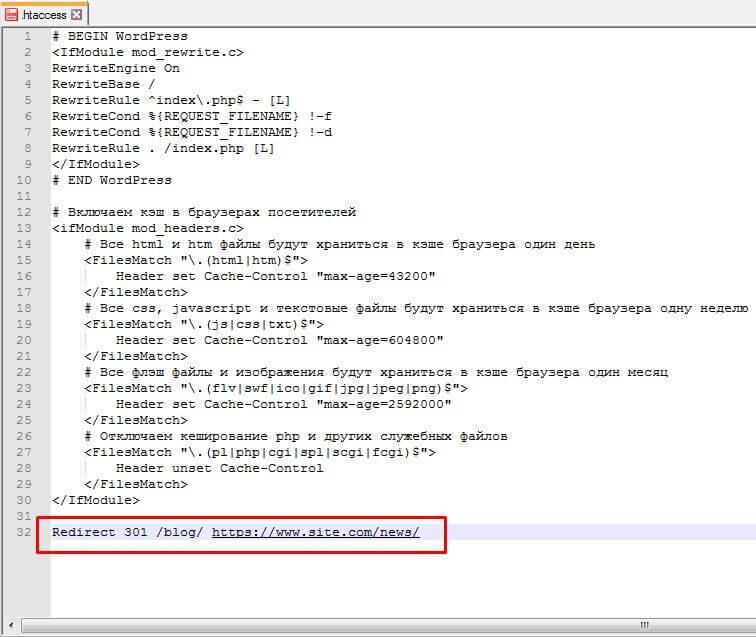Click the 'Header unset Cache-Control' line
Screen dimensions: 756x637
[x=220, y=468]
